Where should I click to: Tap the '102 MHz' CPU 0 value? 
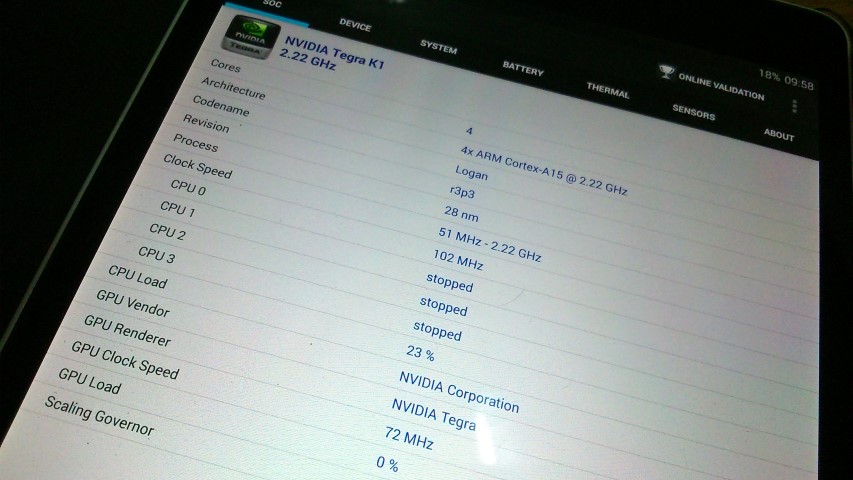[458, 260]
